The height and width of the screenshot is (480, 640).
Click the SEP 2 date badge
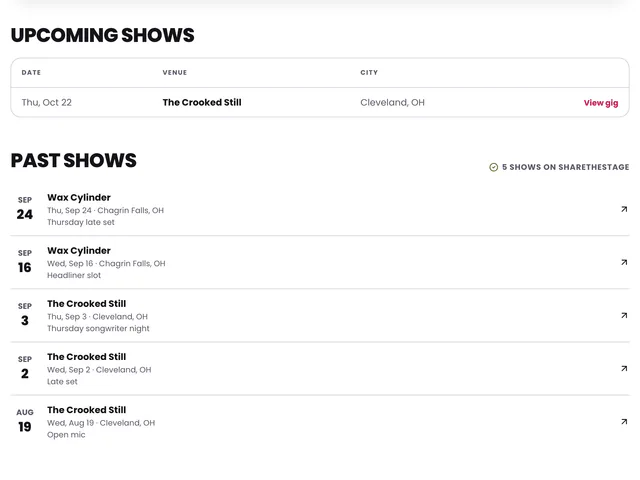click(x=24, y=368)
